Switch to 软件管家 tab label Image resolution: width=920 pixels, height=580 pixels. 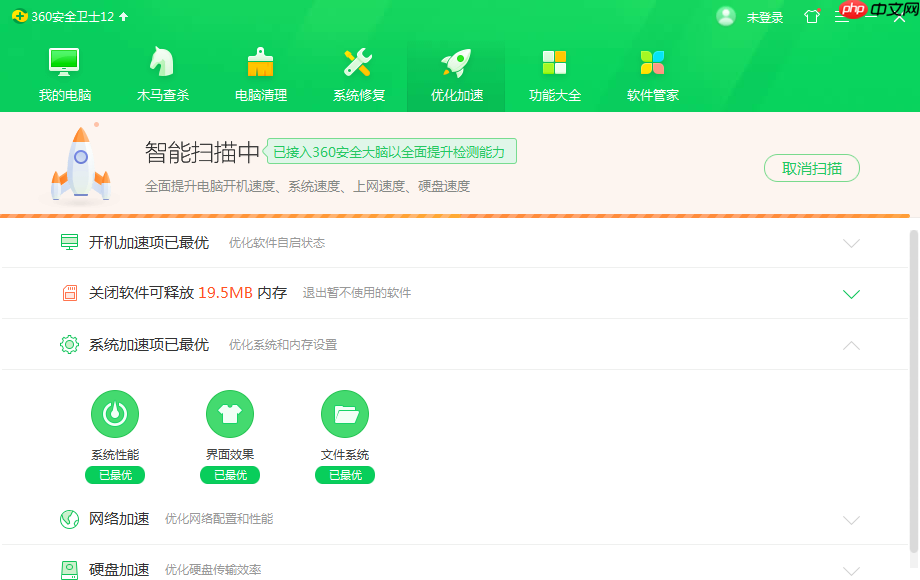(652, 95)
